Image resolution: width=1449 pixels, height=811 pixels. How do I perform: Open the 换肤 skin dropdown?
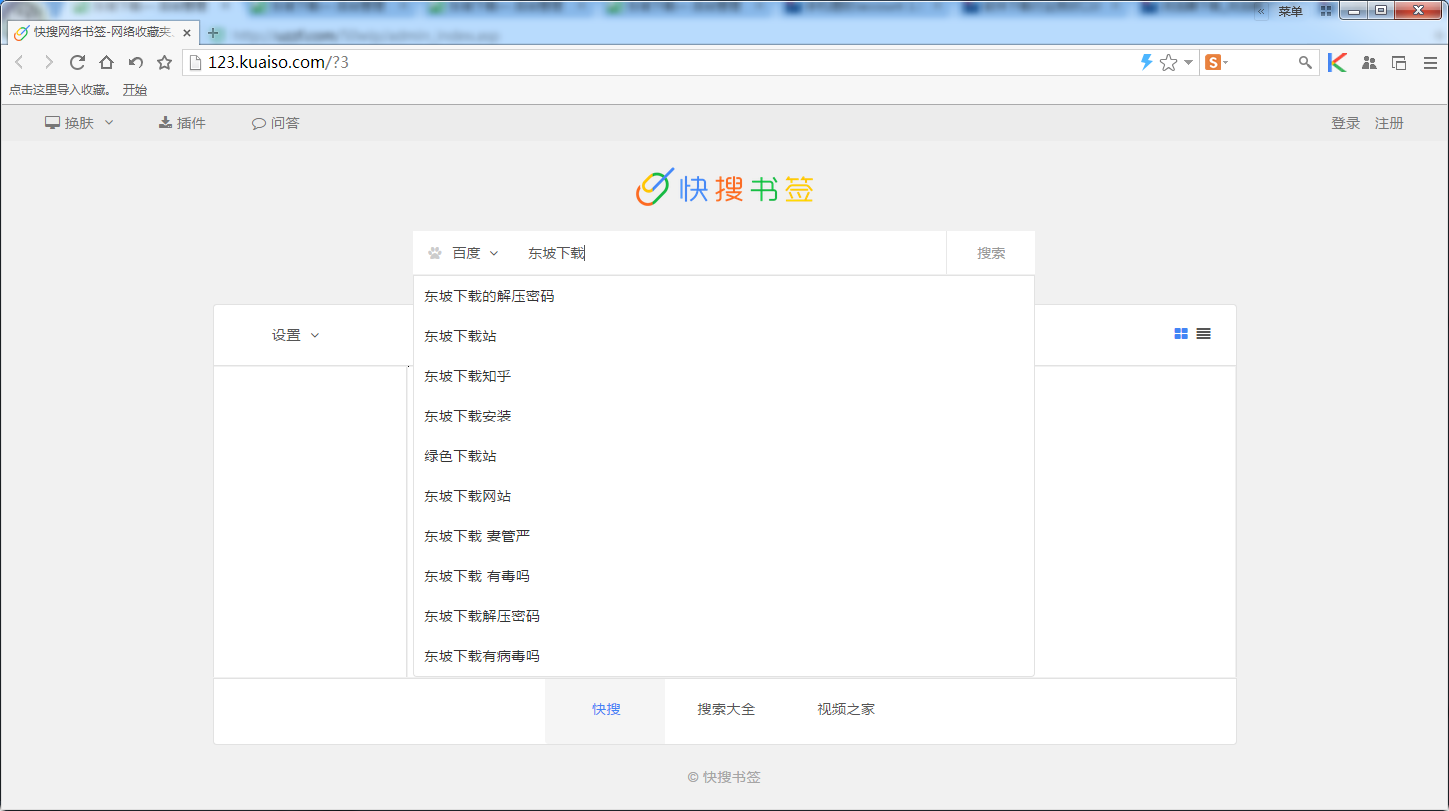(x=80, y=123)
